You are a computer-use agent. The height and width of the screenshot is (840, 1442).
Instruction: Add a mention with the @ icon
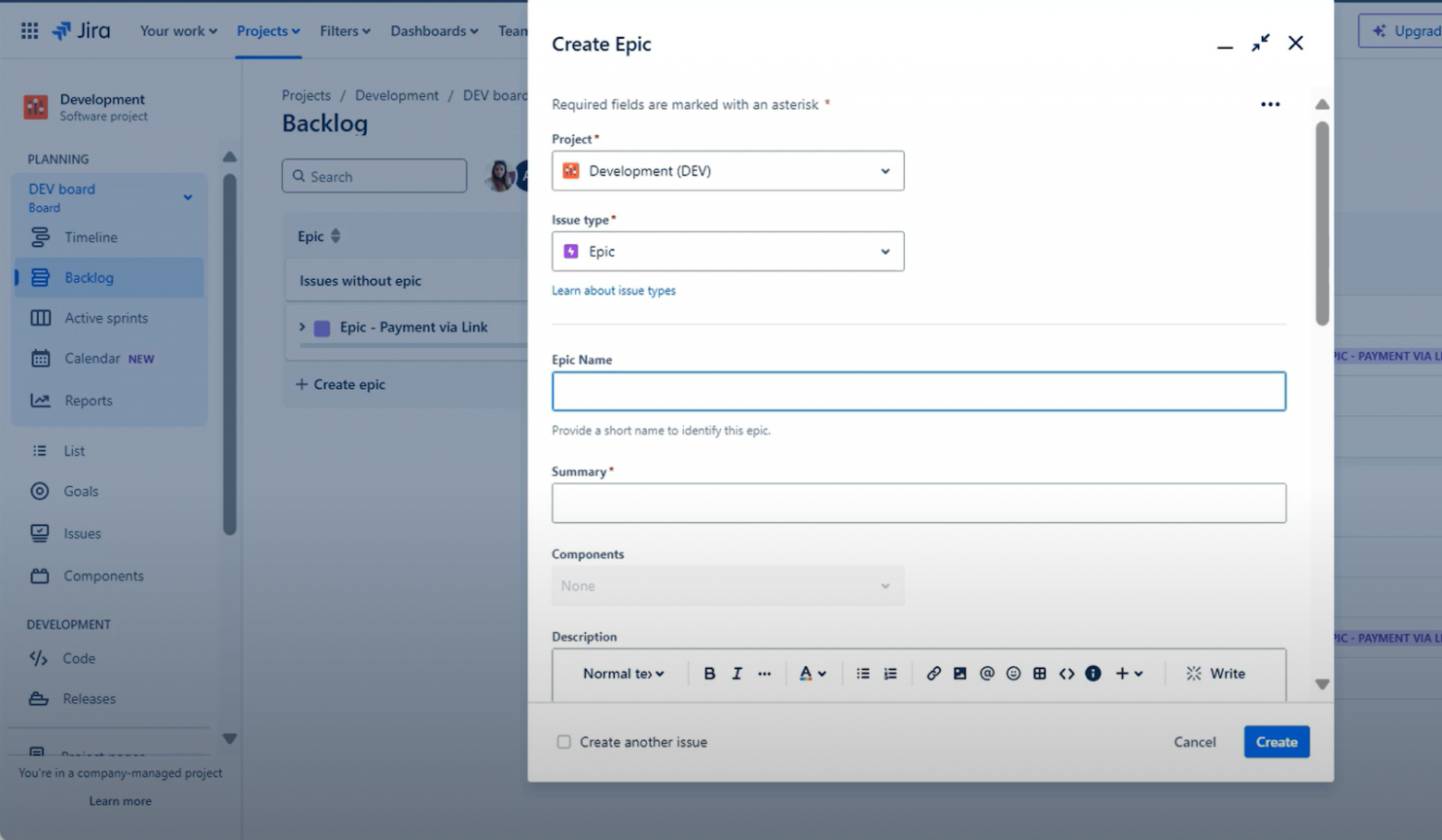click(x=986, y=674)
